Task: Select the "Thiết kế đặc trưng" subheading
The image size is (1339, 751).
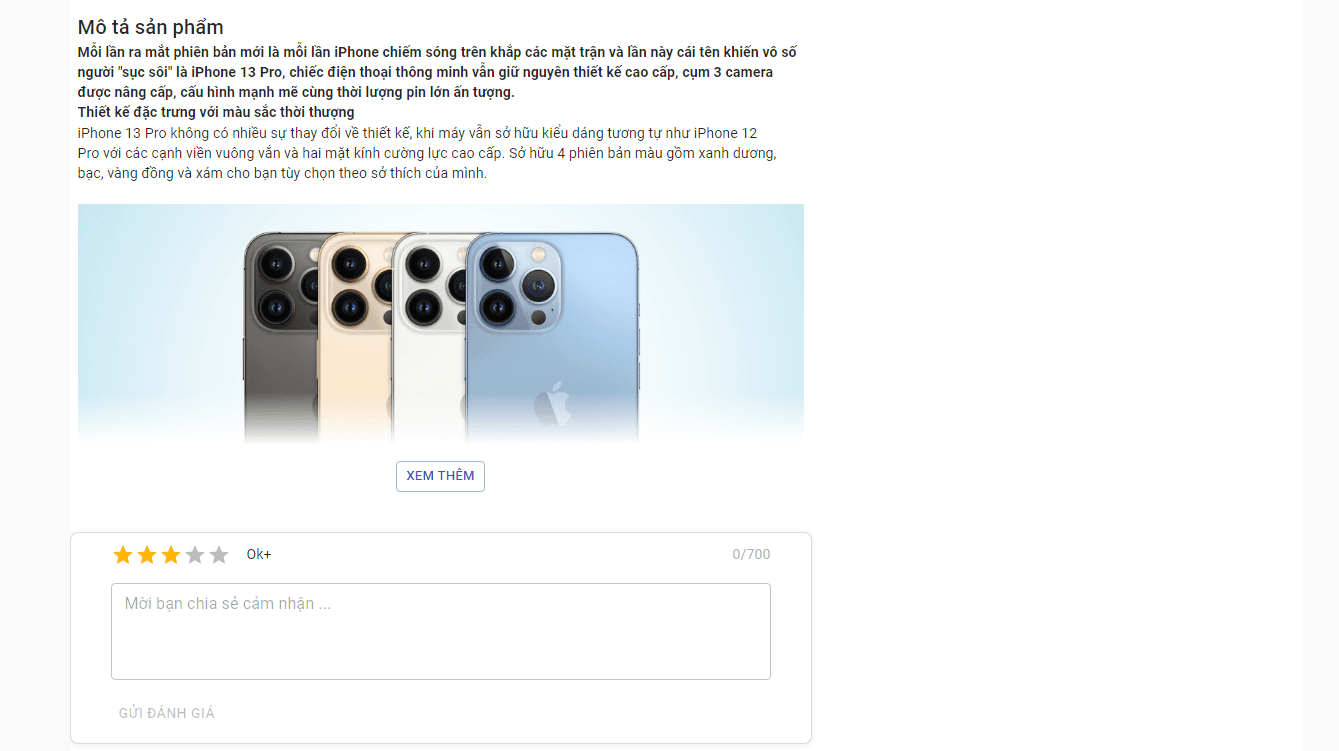Action: coord(216,112)
